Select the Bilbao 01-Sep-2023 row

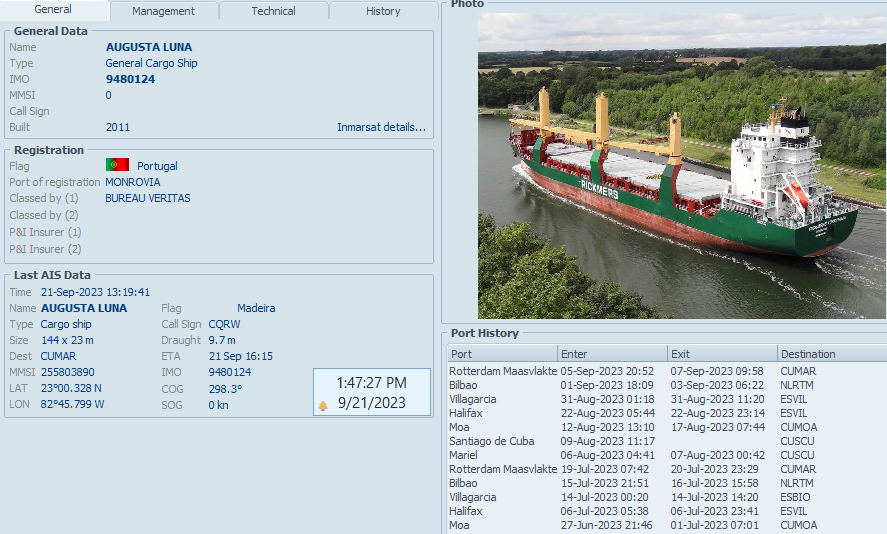coord(668,385)
